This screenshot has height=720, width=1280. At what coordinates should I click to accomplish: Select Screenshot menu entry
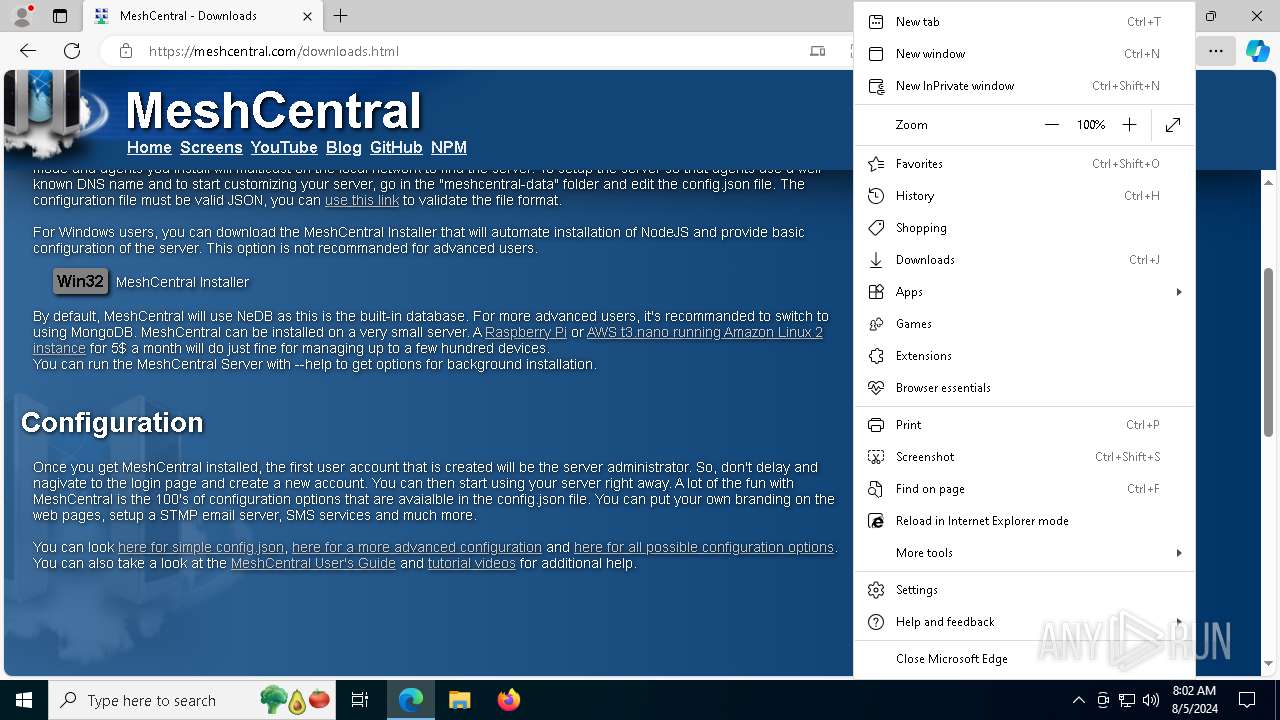coord(1024,456)
